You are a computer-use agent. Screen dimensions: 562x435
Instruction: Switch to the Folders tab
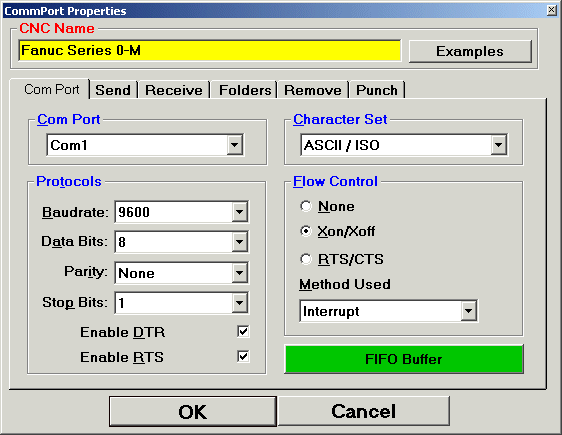(x=245, y=90)
